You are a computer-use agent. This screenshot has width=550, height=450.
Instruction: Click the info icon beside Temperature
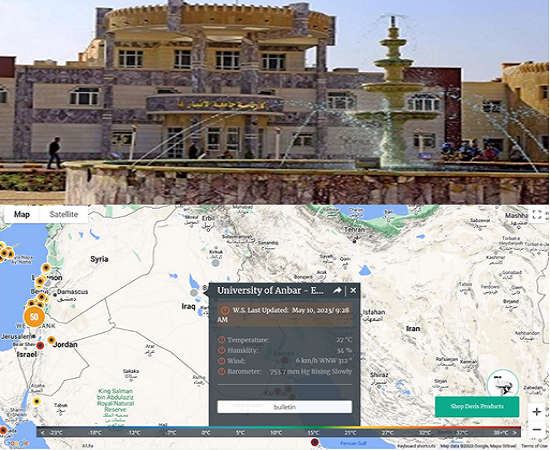(x=221, y=340)
